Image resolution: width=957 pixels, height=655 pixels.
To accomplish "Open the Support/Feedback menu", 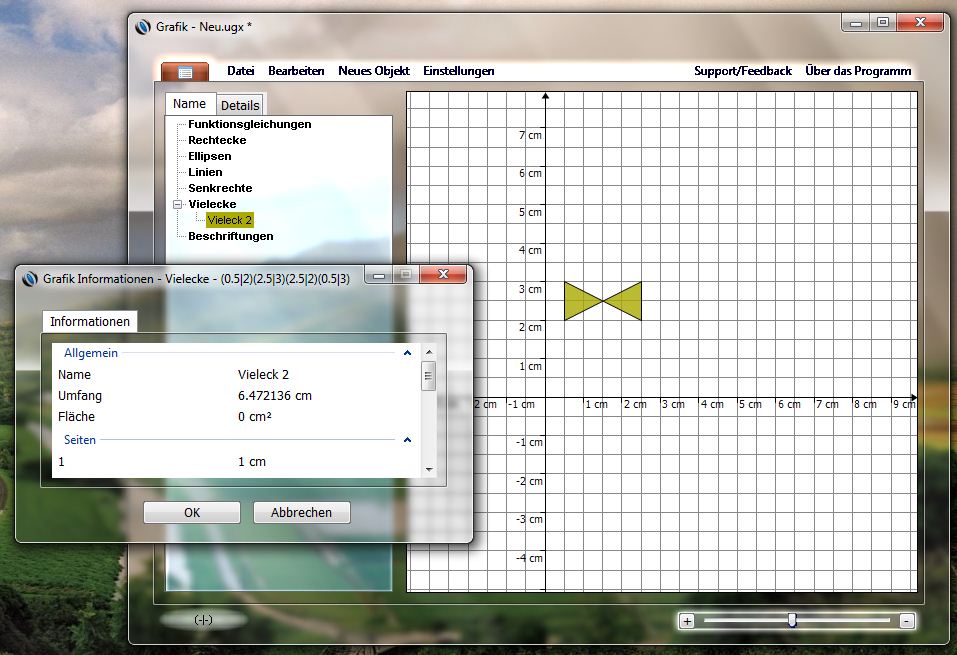I will tap(742, 71).
